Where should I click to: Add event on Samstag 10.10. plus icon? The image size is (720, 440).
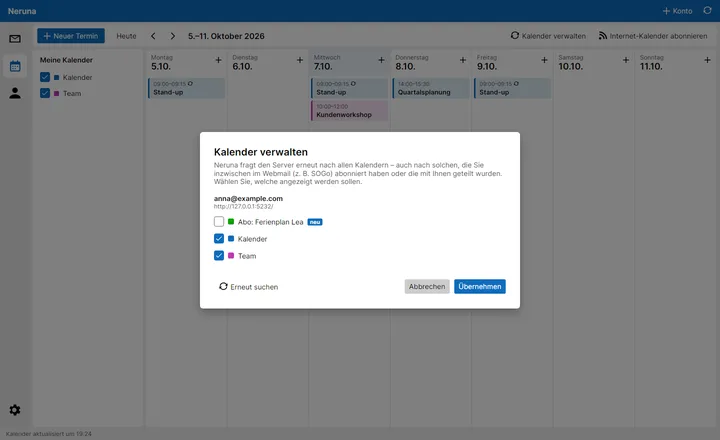coord(626,60)
